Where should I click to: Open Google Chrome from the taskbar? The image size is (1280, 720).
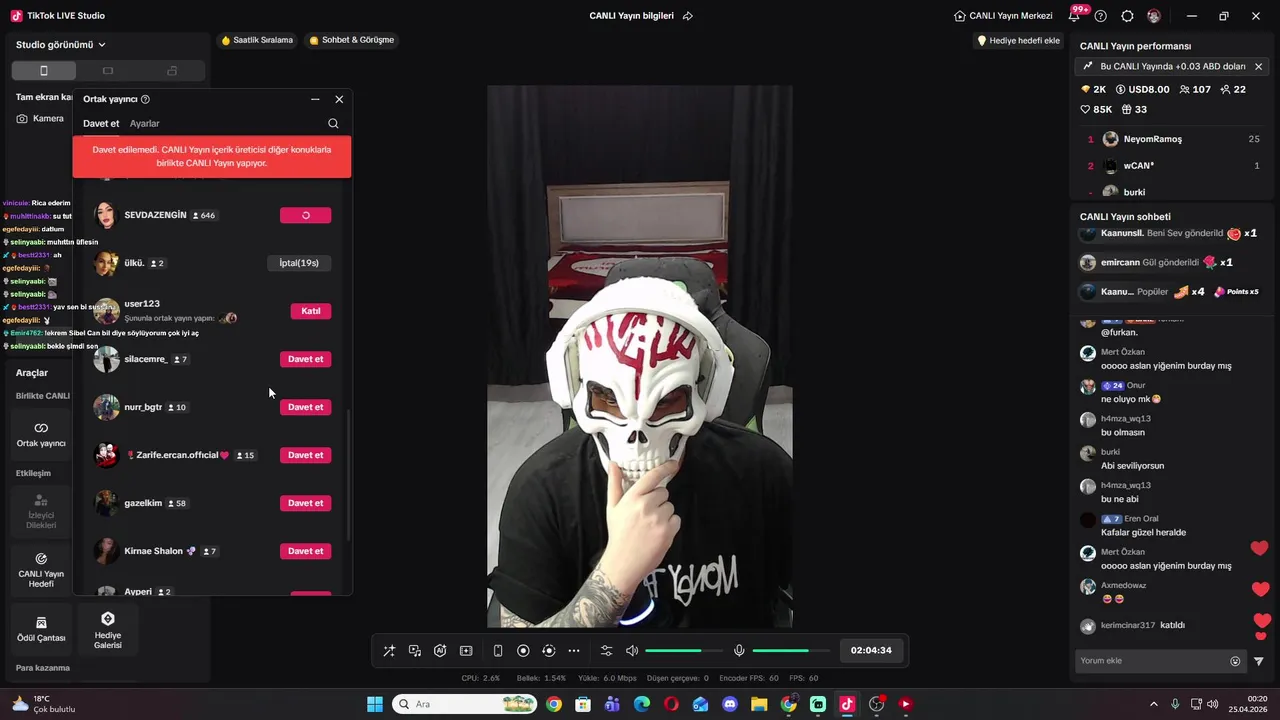[x=554, y=704]
